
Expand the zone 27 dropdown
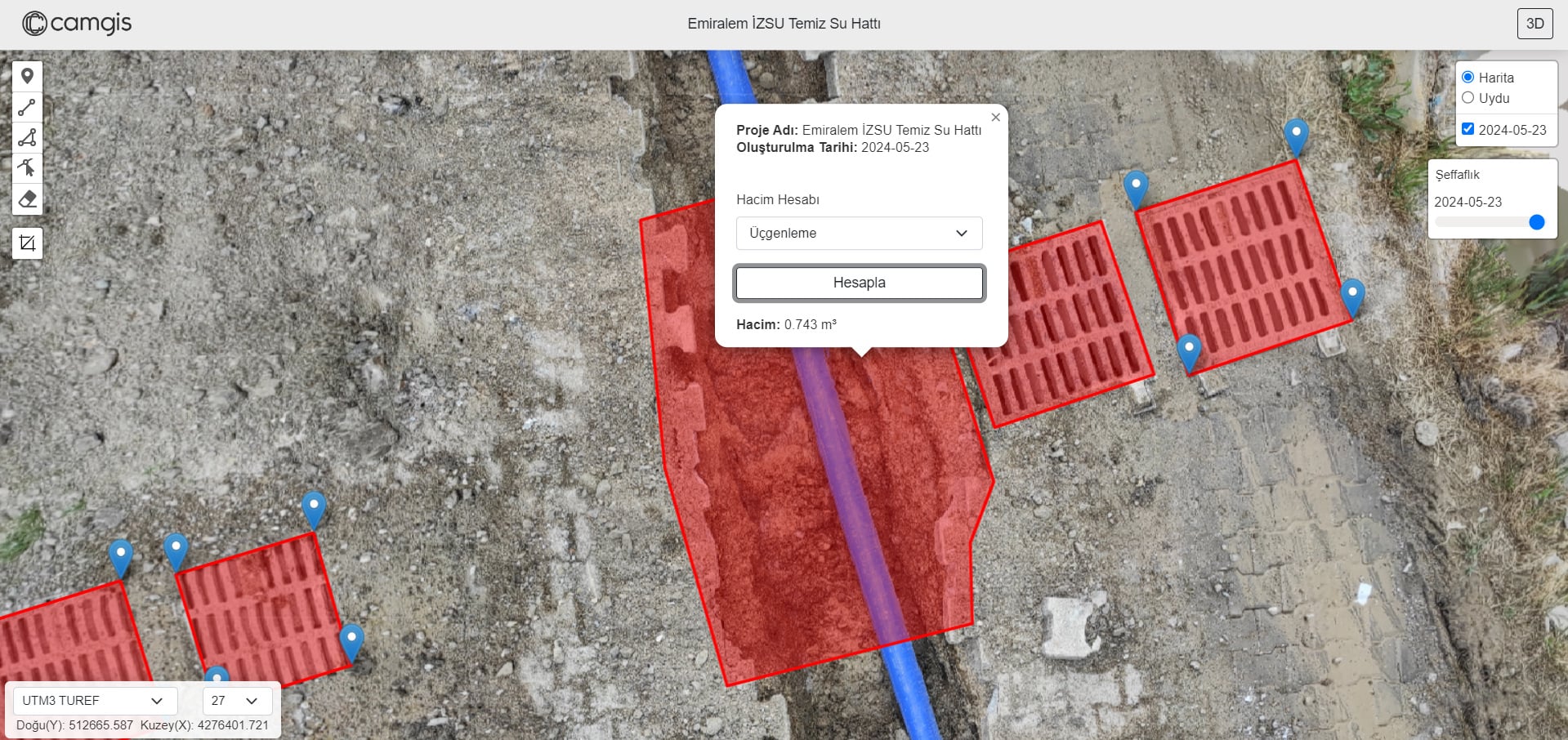[x=236, y=701]
